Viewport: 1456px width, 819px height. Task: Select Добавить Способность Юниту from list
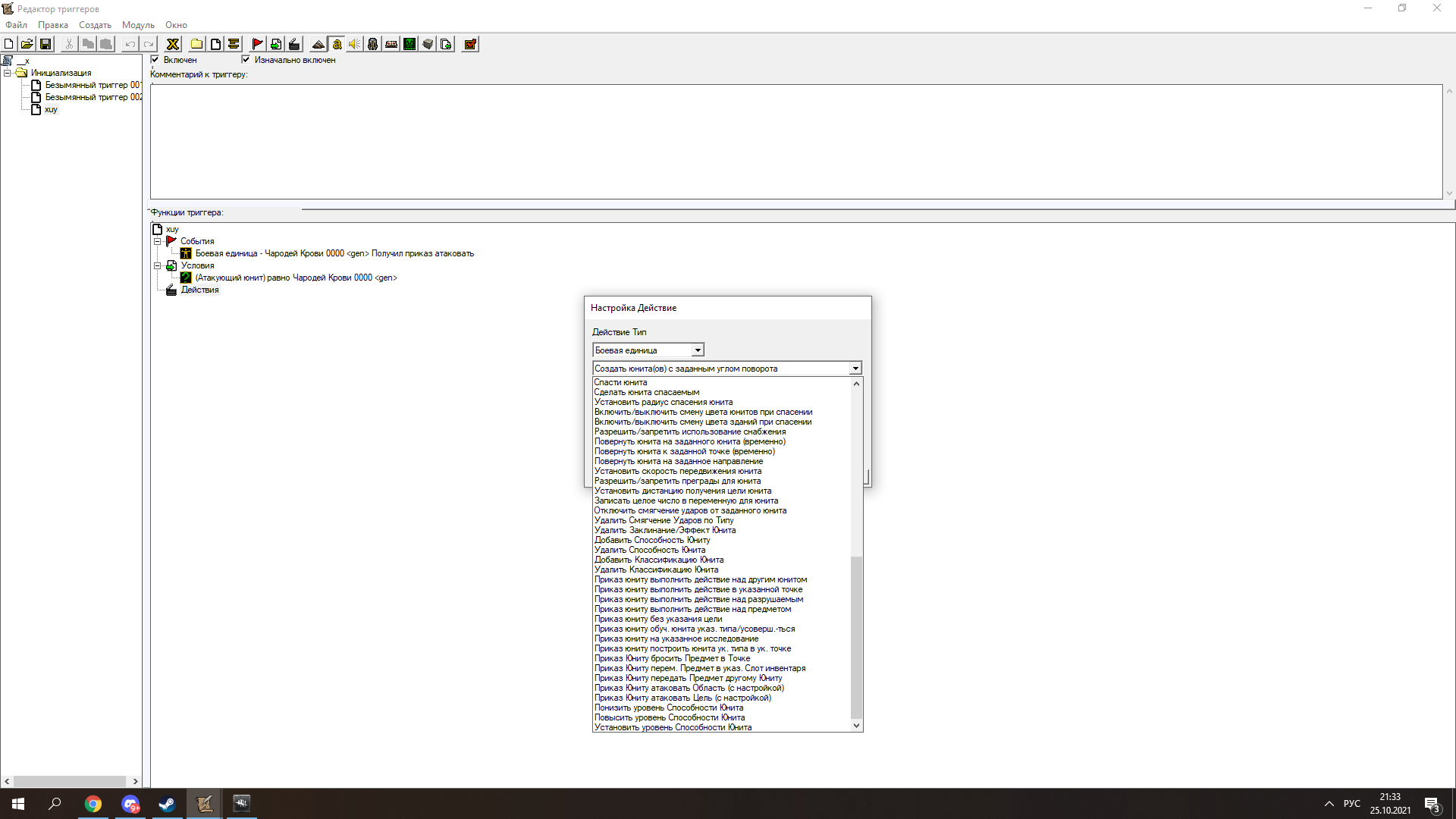point(652,540)
